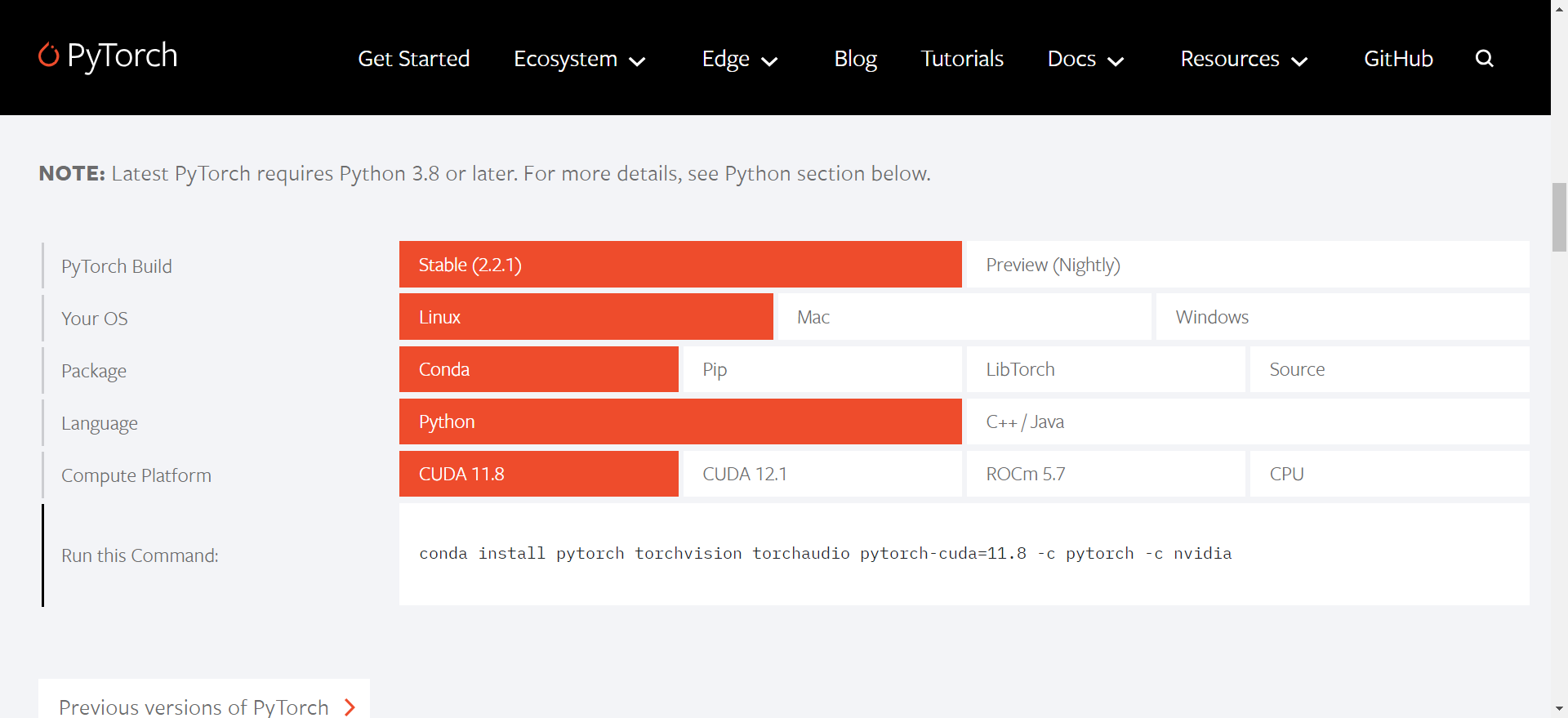This screenshot has height=718, width=1568.
Task: Select Preview (Nightly) build
Action: (x=1248, y=265)
